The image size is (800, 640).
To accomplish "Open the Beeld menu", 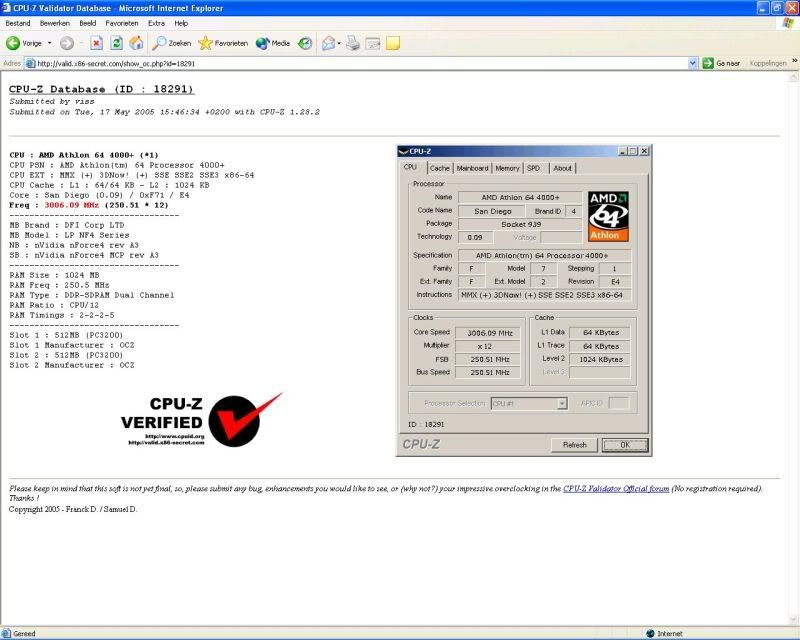I will pyautogui.click(x=88, y=23).
